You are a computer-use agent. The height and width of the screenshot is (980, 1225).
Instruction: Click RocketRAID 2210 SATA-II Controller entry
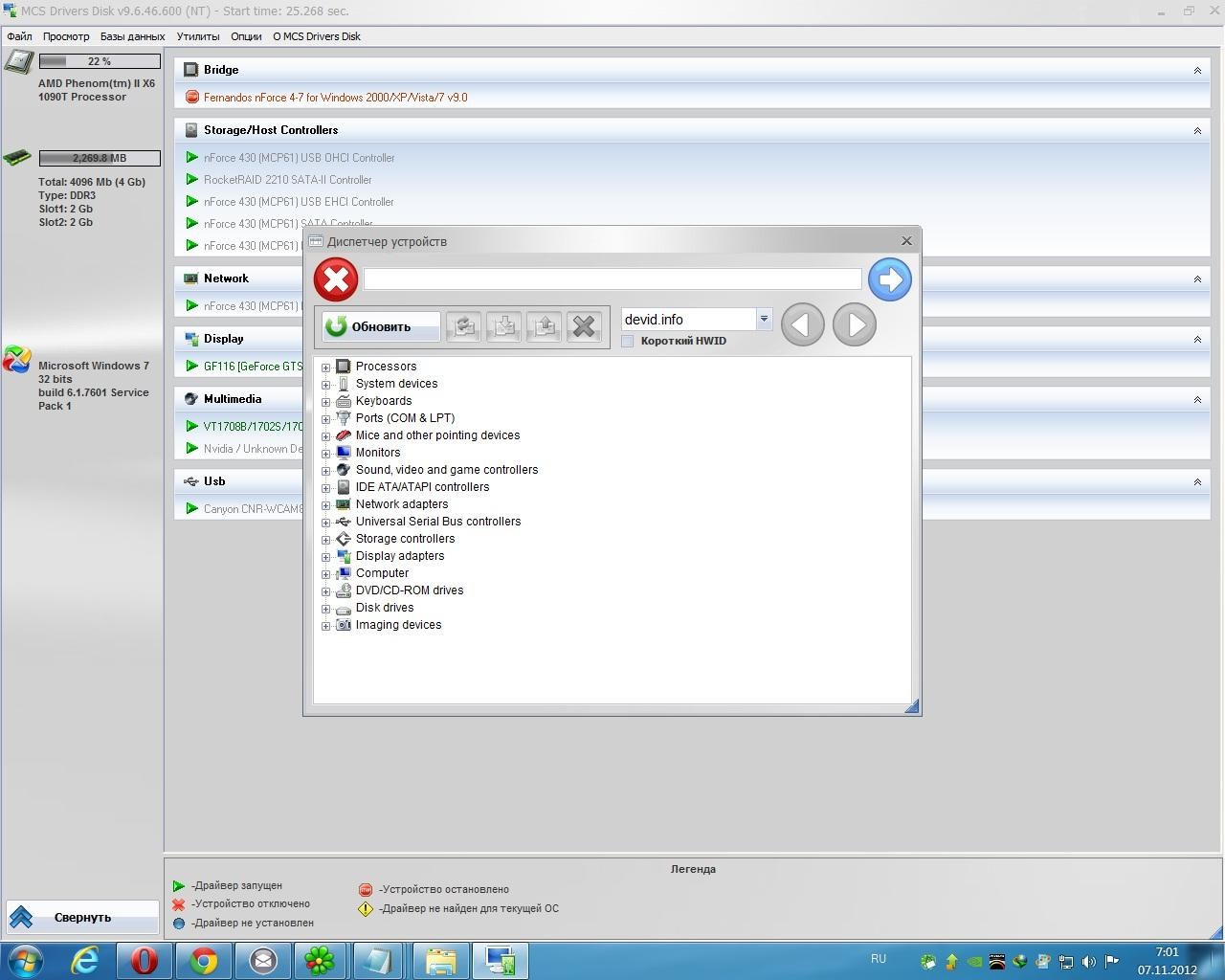pos(287,180)
